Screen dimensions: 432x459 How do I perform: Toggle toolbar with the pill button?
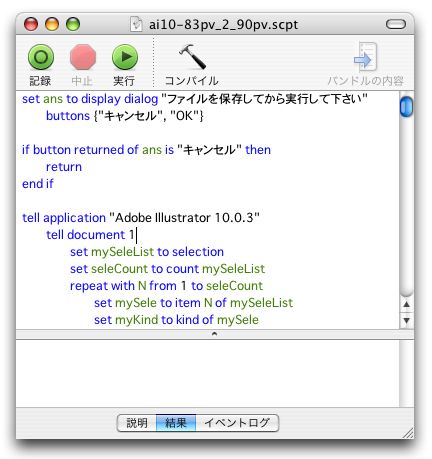coord(396,24)
